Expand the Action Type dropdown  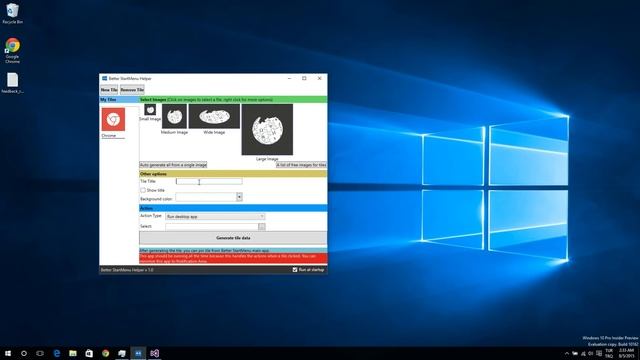click(215, 217)
